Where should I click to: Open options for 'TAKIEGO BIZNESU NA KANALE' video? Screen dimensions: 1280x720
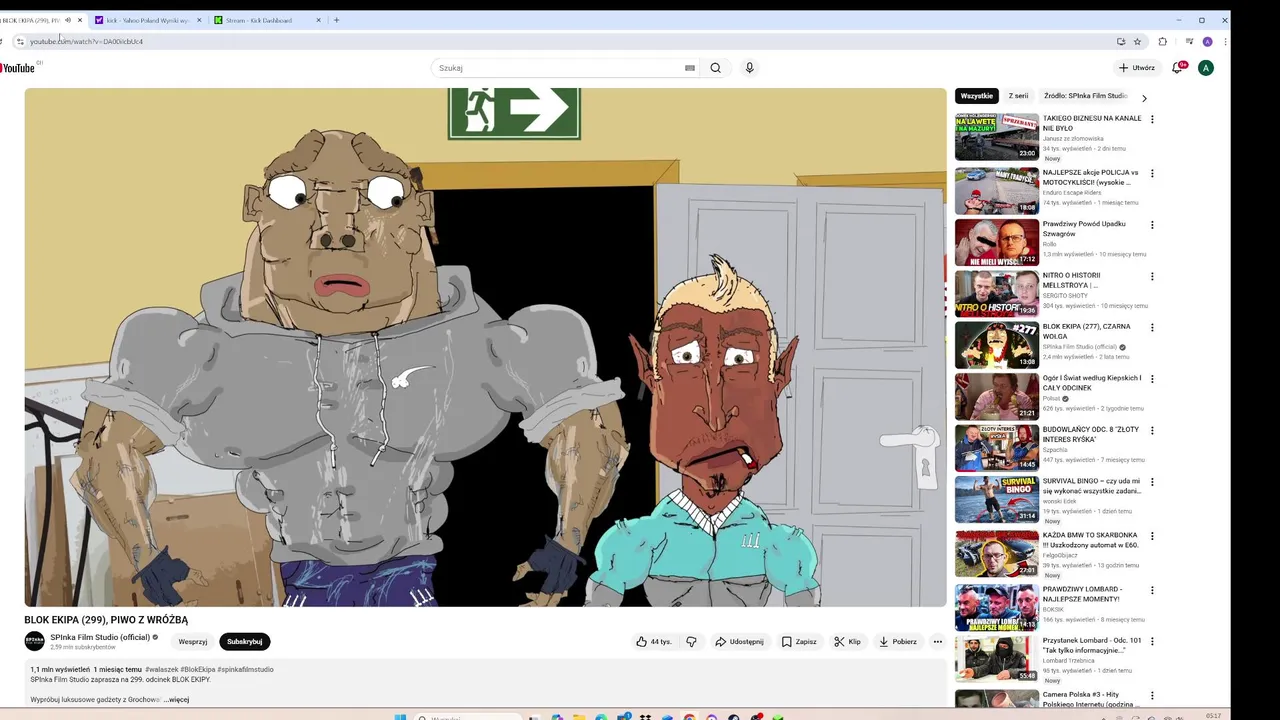1152,119
